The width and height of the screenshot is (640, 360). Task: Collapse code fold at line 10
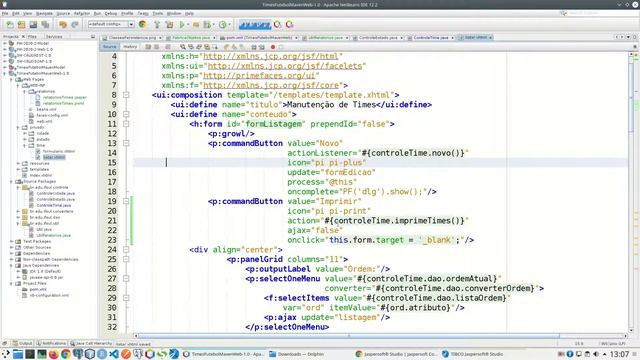coord(126,114)
